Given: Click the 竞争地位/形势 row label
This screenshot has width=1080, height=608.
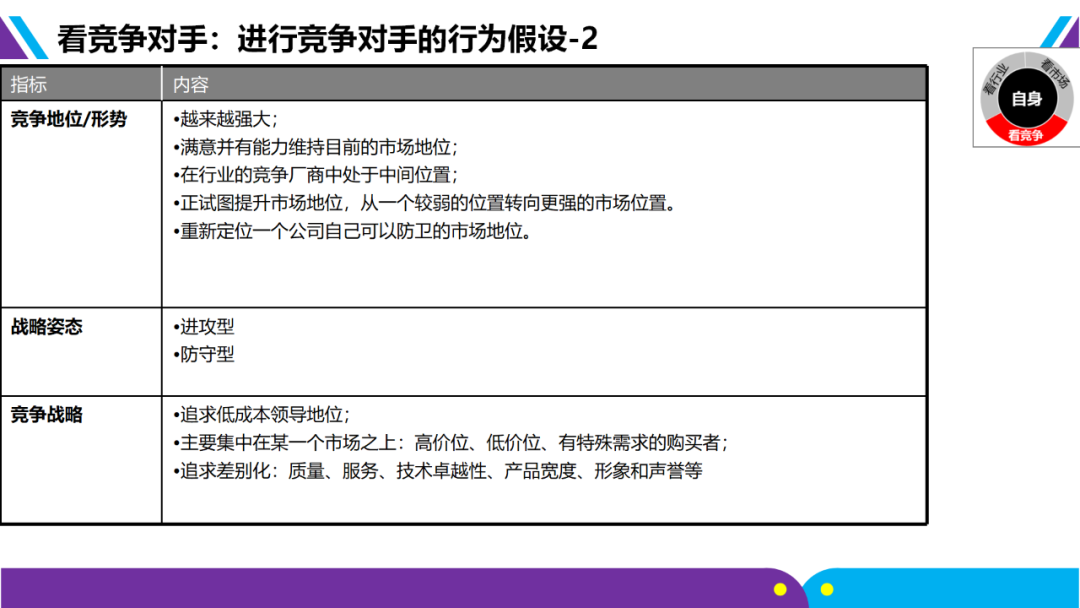Looking at the screenshot, I should 69,119.
